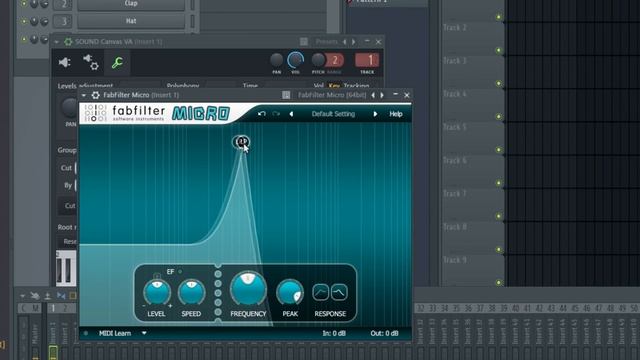This screenshot has width=640, height=360.
Task: Open FabFilter Micro wrapper settings gear
Action: 96,95
